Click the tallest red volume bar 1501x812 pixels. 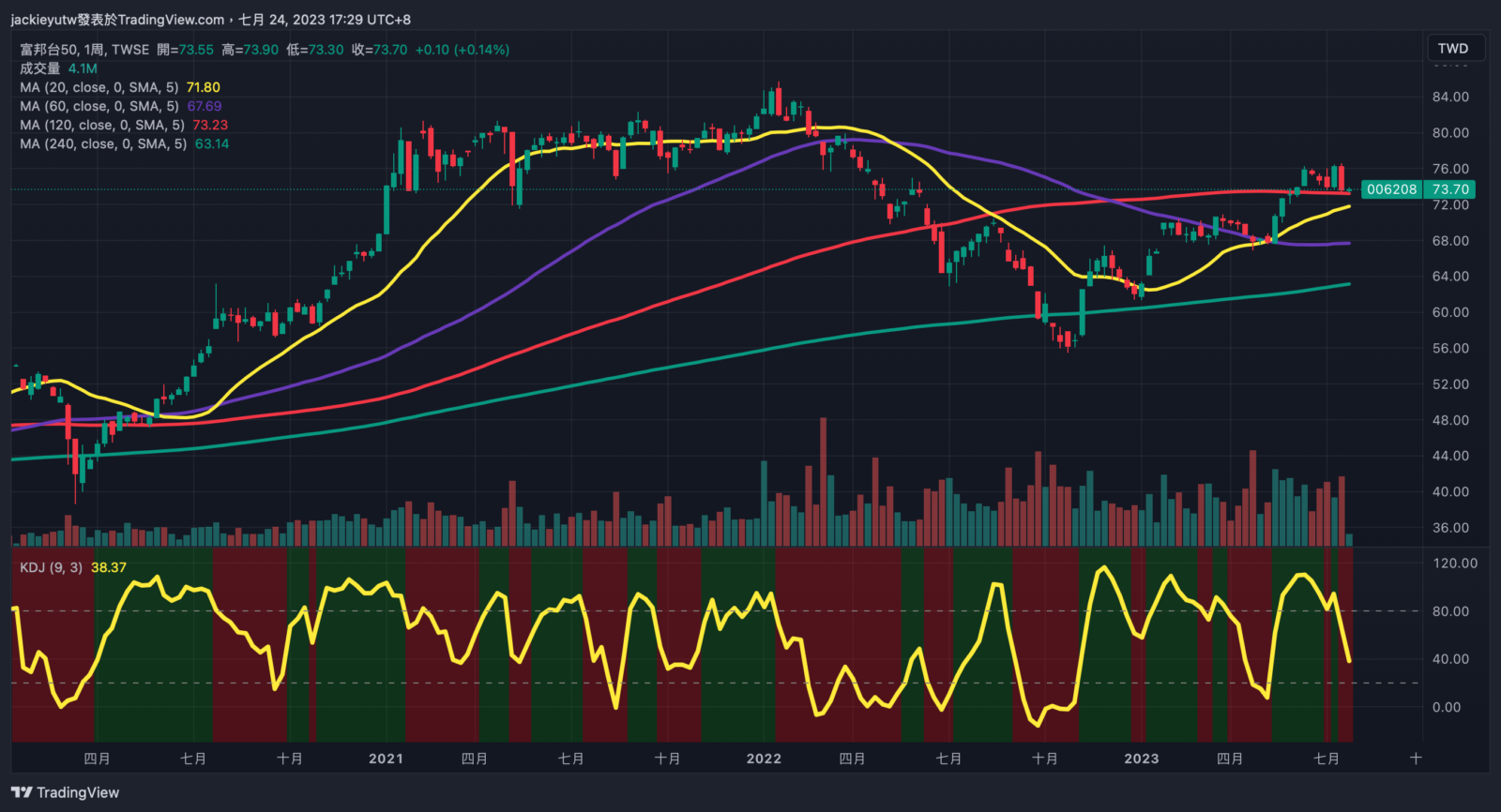coord(824,483)
